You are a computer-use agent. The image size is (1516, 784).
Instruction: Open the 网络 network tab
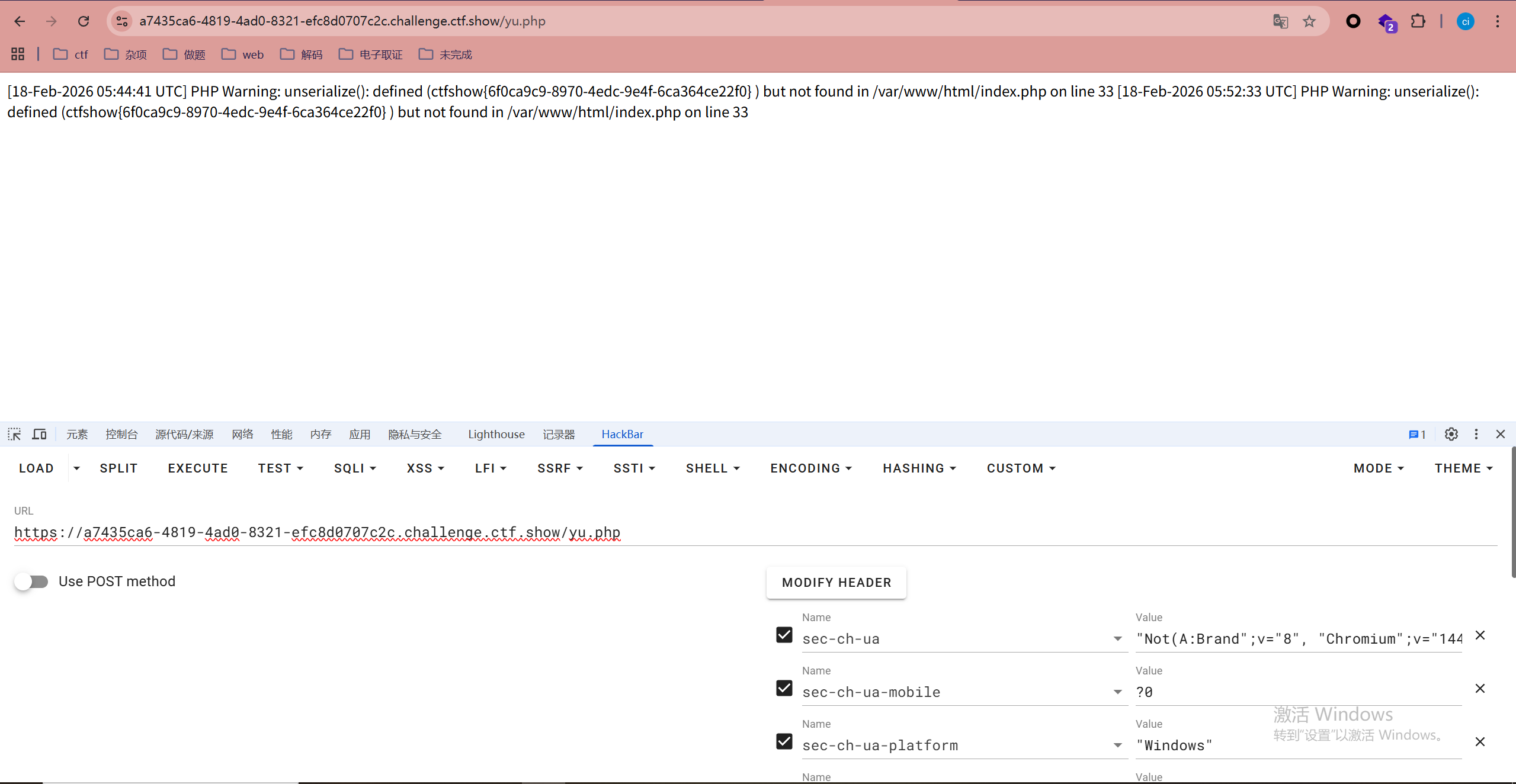[x=242, y=434]
